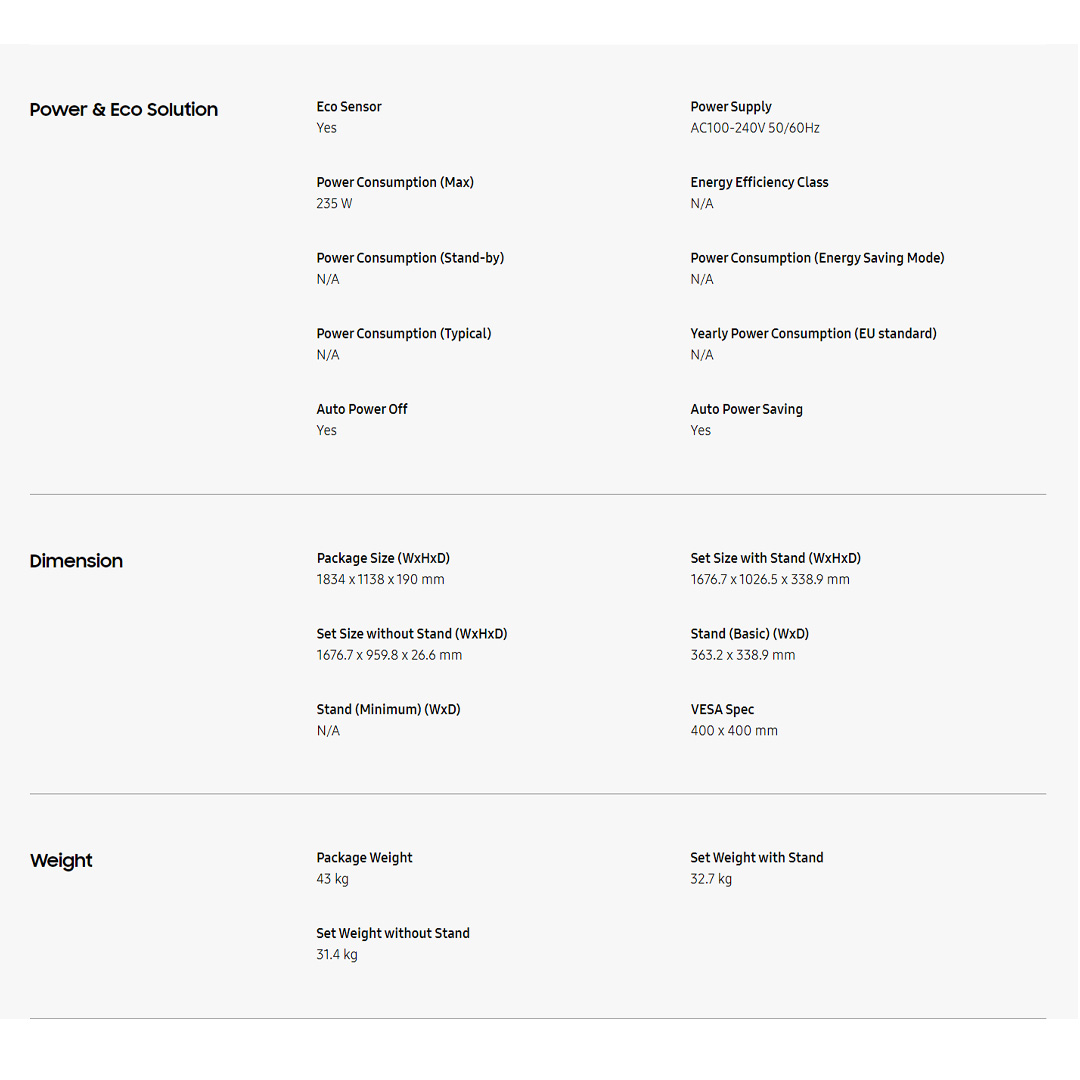This screenshot has height=1080, width=1080.
Task: Click the Package Size (WxHxD) label
Action: (x=383, y=558)
